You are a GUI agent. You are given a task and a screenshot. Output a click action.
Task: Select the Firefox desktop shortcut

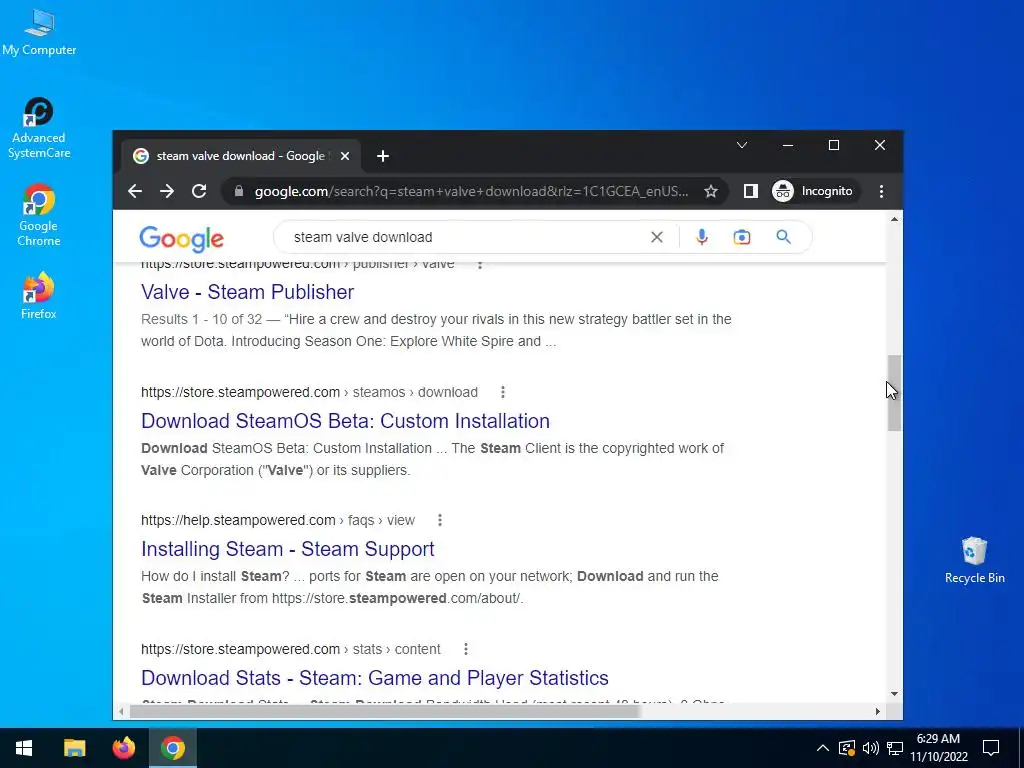[x=39, y=295]
